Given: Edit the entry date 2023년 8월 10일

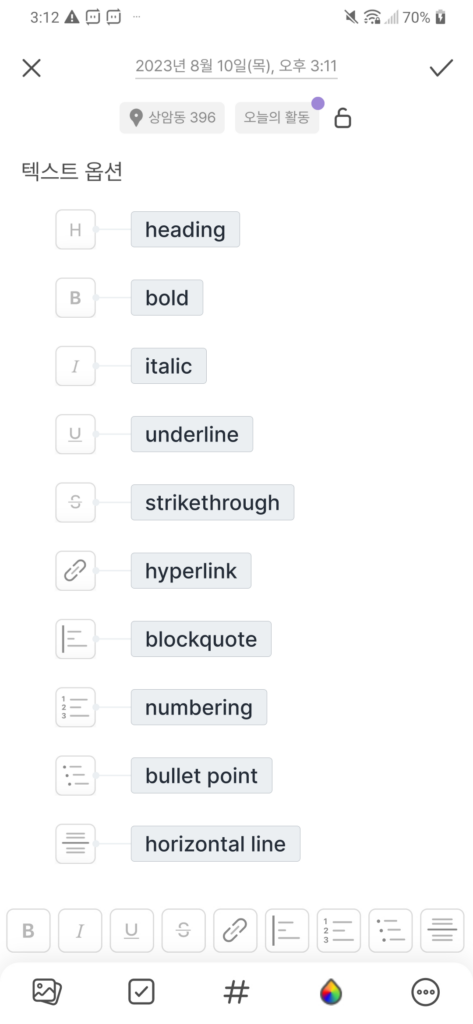Looking at the screenshot, I should coord(236,66).
